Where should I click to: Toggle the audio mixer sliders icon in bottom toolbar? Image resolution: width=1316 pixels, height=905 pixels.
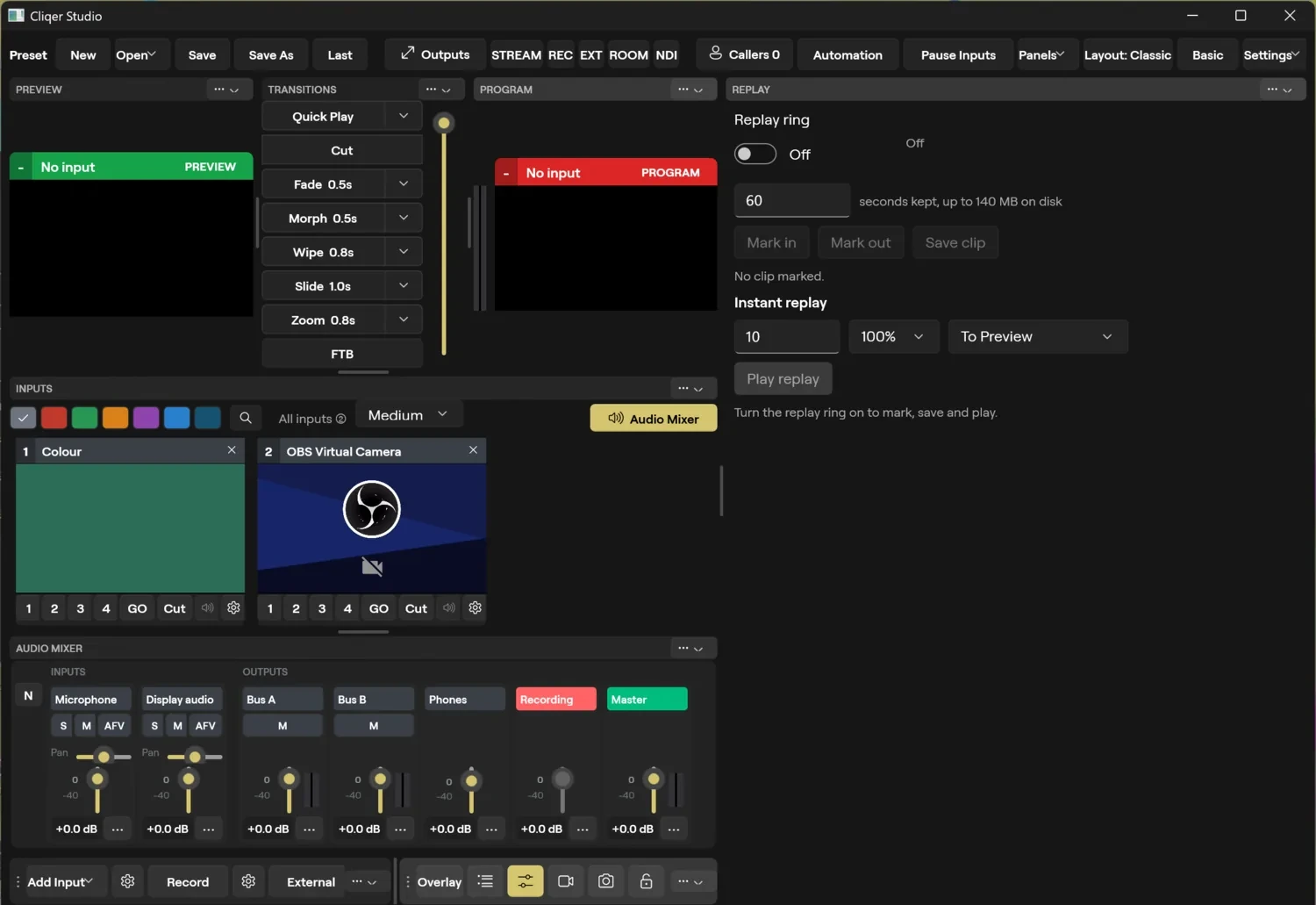[x=526, y=881]
